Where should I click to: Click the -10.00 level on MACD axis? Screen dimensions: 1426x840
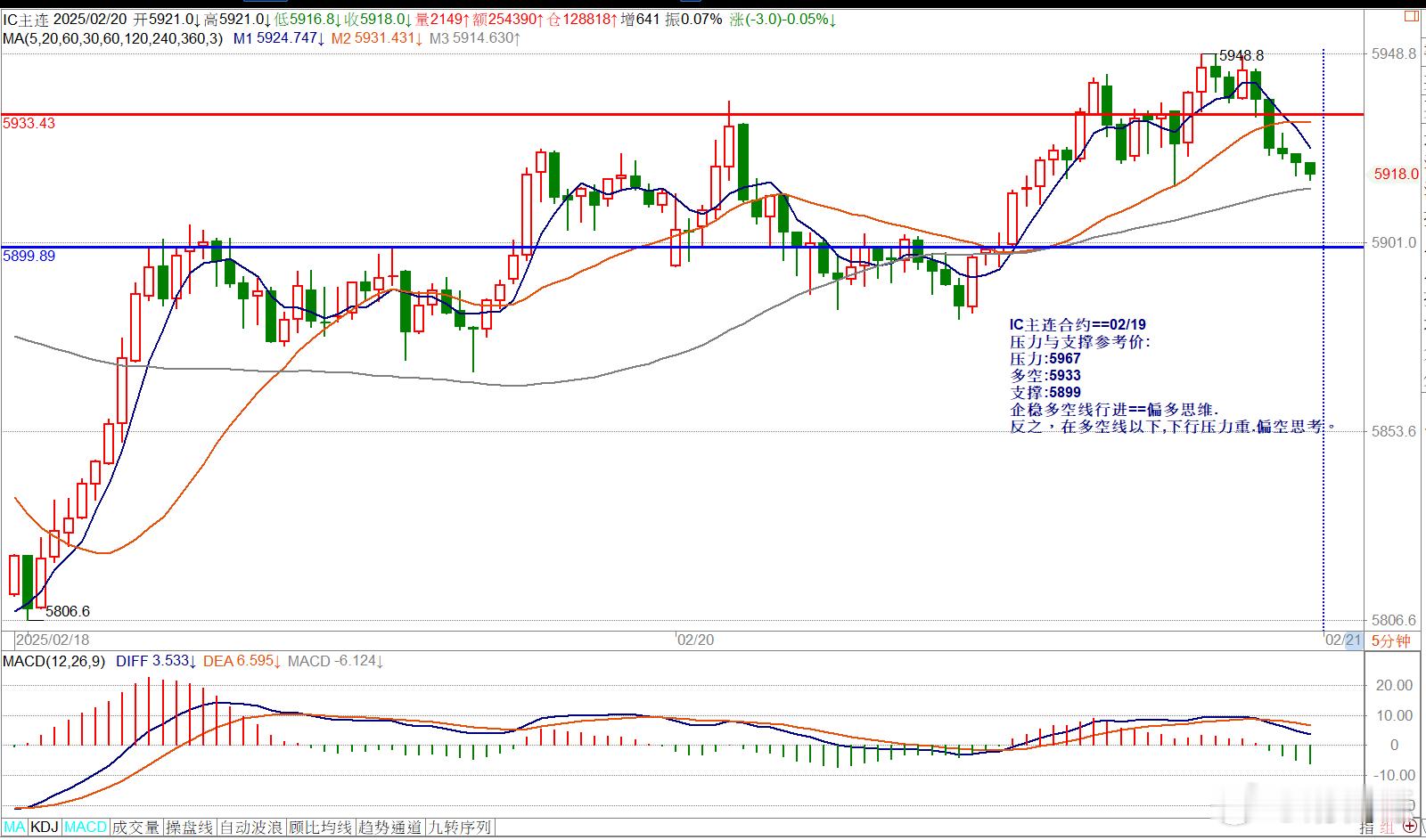click(x=1392, y=775)
